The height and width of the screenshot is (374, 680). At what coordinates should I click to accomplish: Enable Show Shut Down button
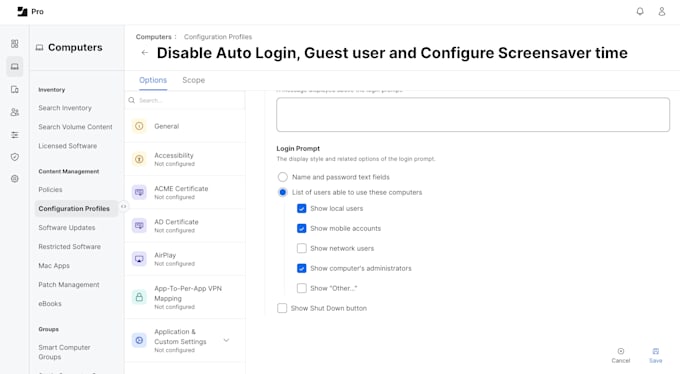coord(282,308)
